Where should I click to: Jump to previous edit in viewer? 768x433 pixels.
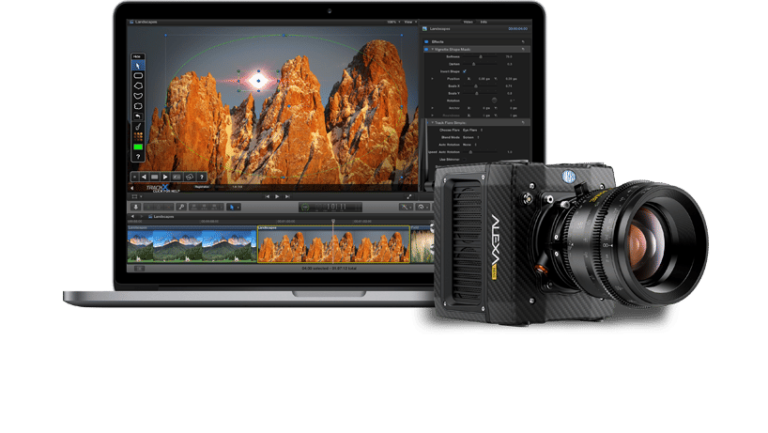(267, 196)
